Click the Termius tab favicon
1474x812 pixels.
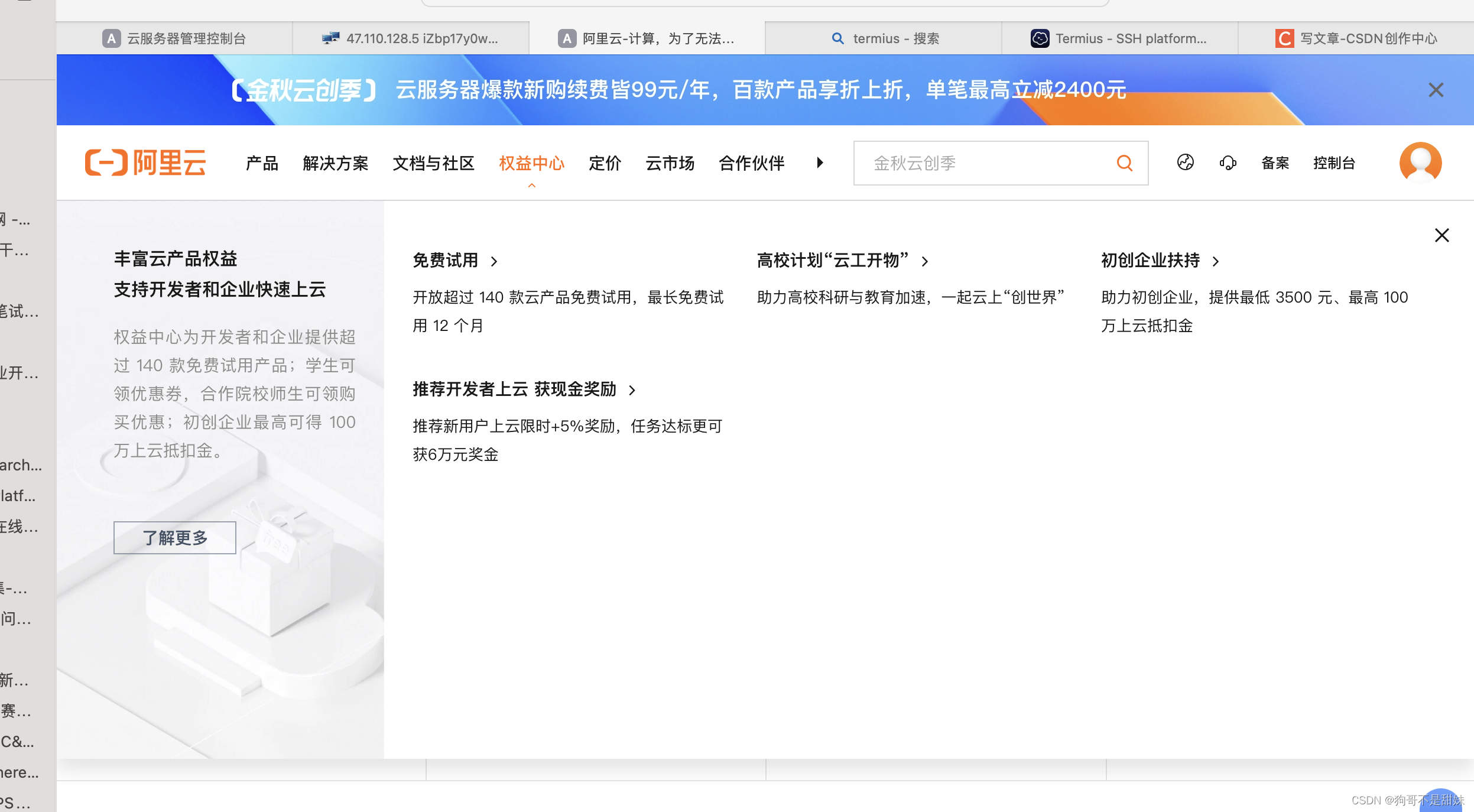click(x=1040, y=38)
